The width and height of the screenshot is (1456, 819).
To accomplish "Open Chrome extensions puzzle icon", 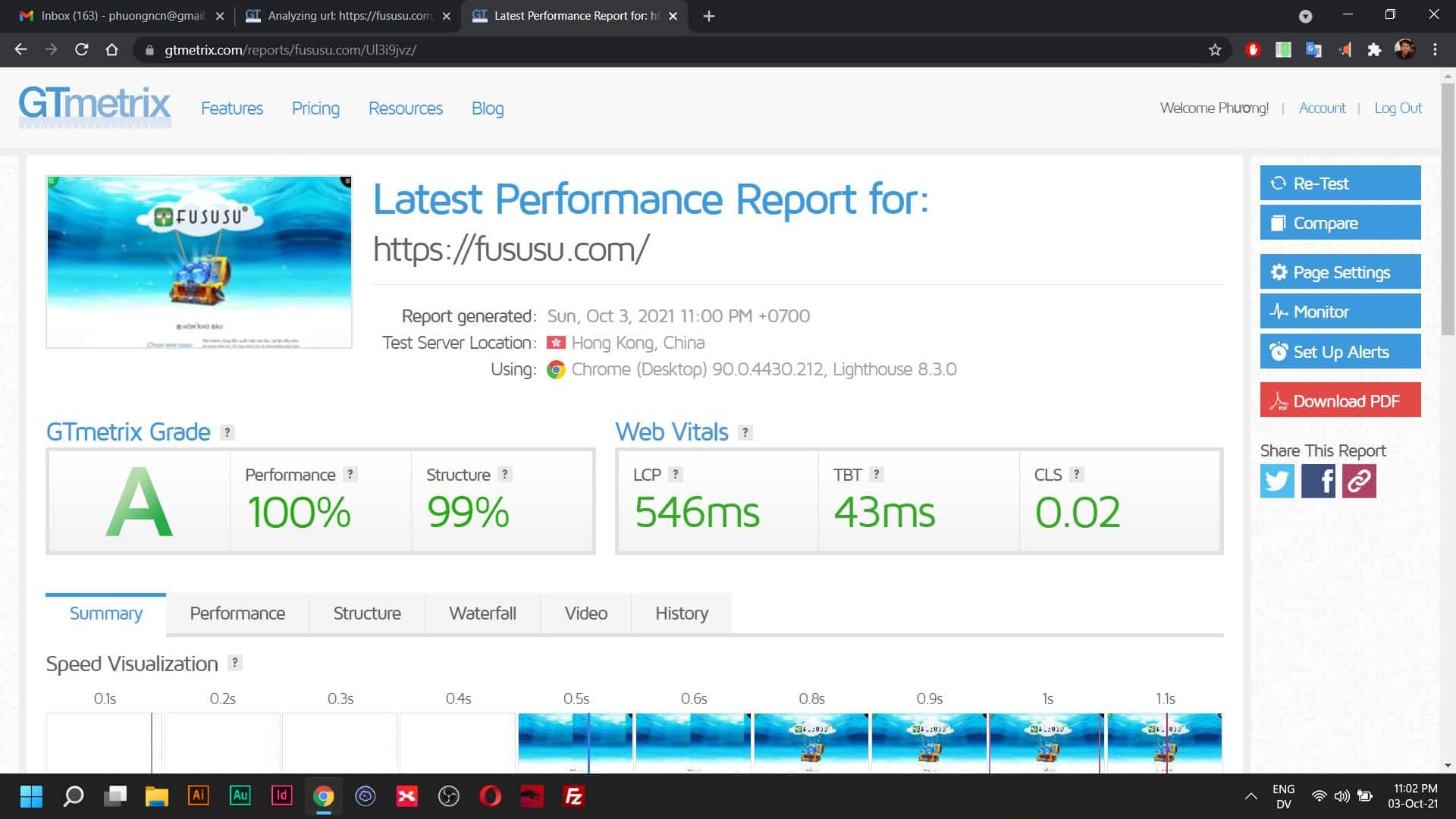I will 1374,50.
